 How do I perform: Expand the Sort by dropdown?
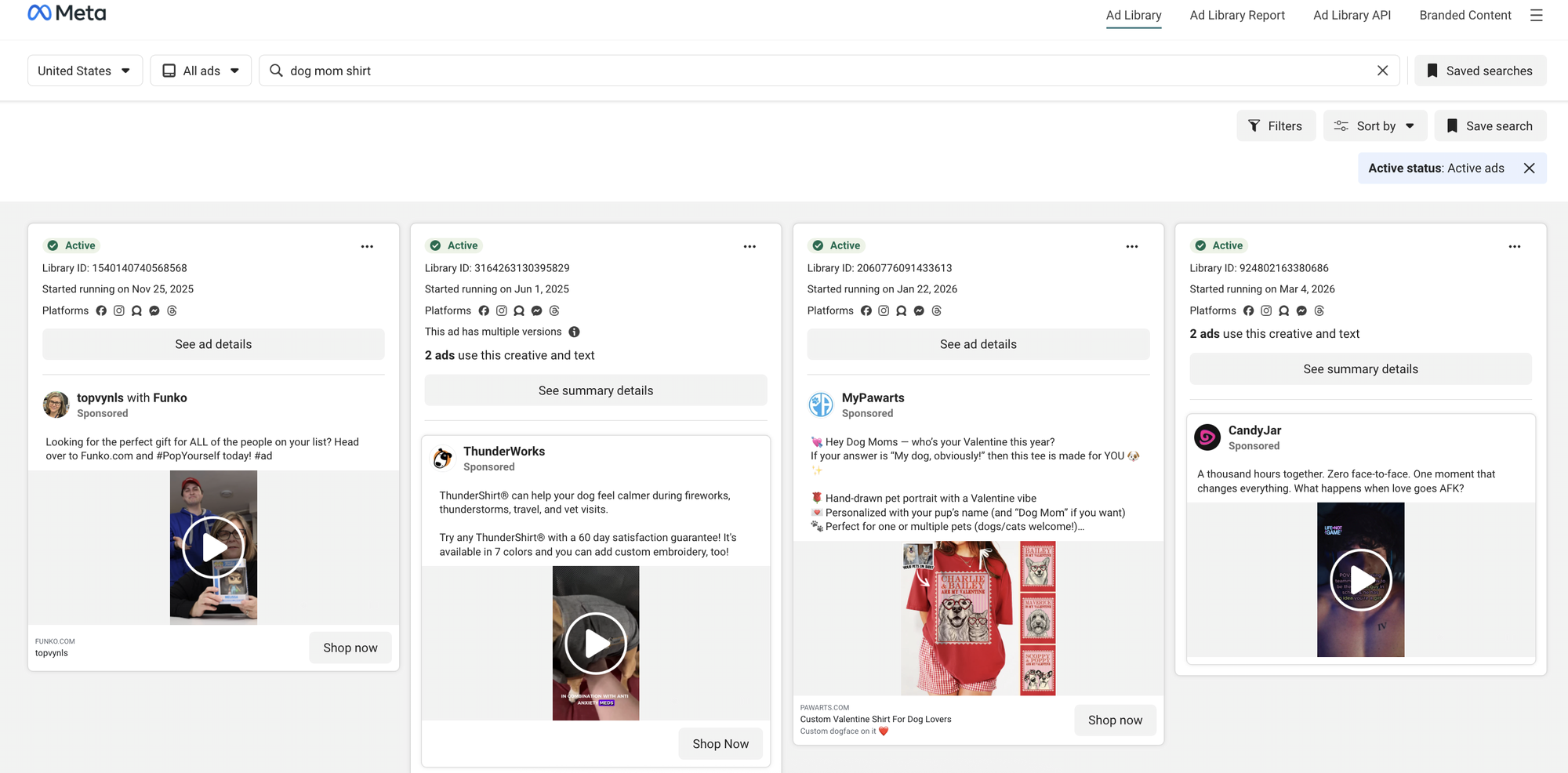pos(1375,126)
